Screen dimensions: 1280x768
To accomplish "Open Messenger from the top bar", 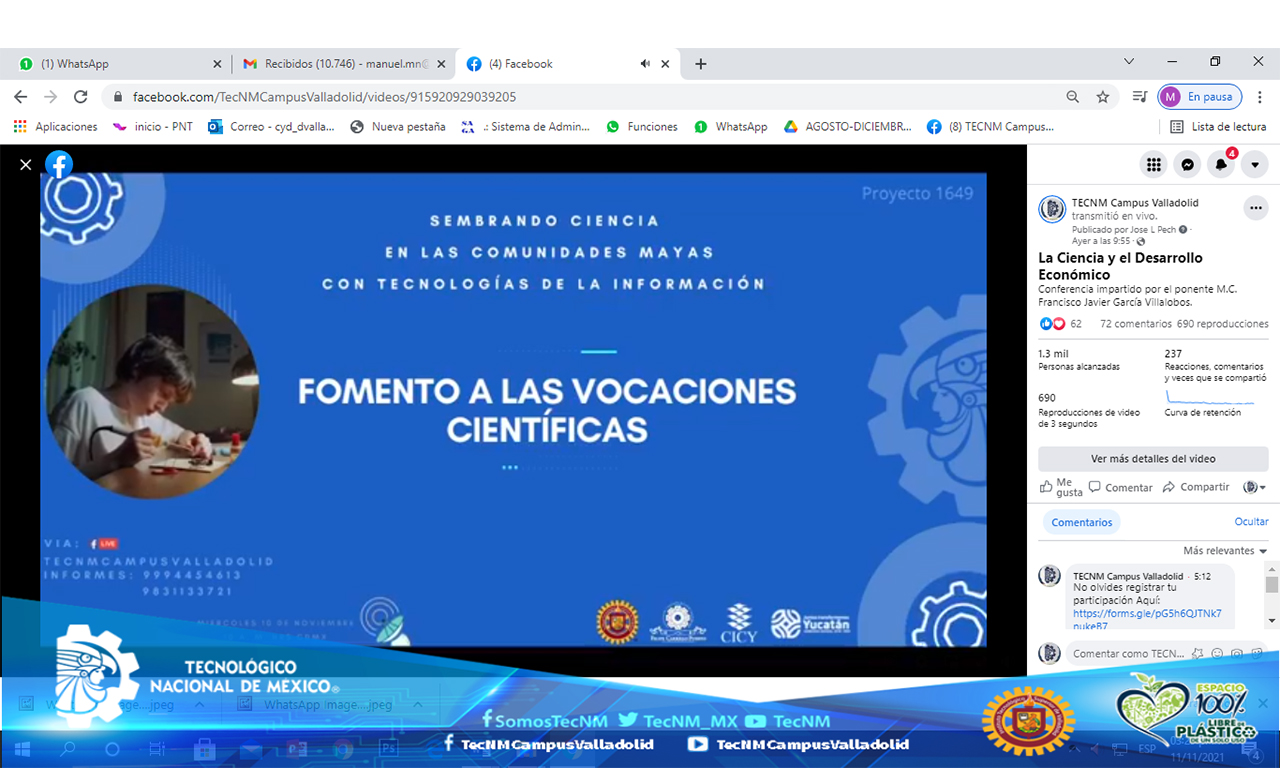I will tap(1187, 165).
